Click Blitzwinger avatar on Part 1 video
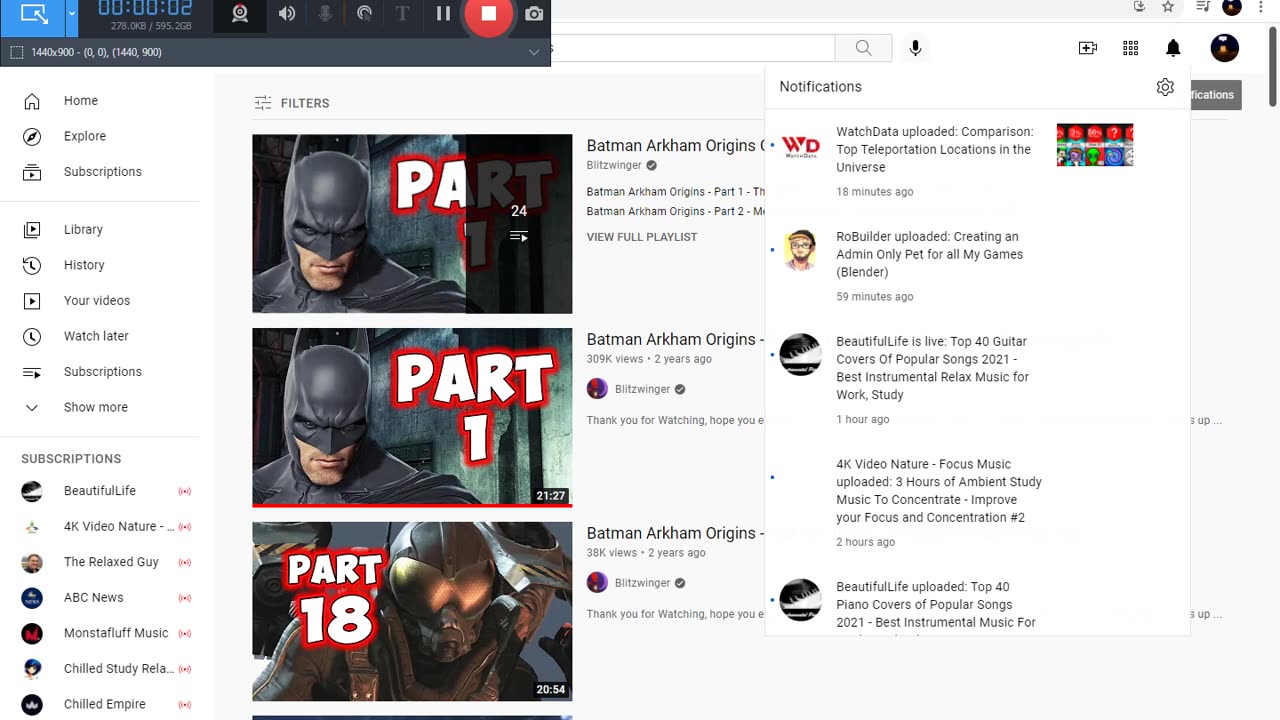Viewport: 1280px width, 720px height. [x=597, y=389]
